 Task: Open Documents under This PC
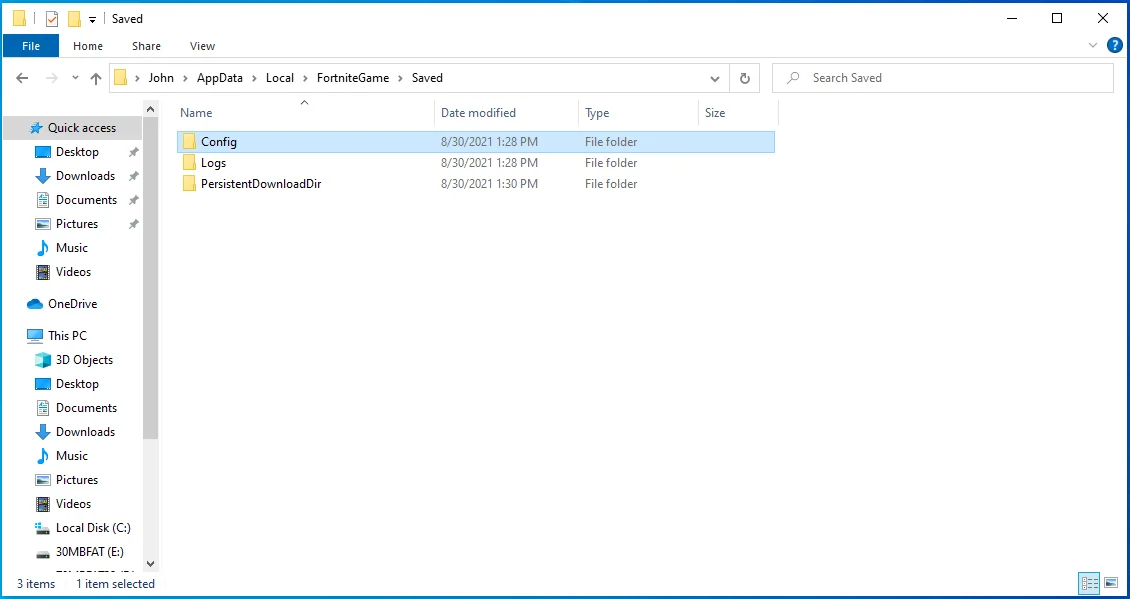[86, 408]
